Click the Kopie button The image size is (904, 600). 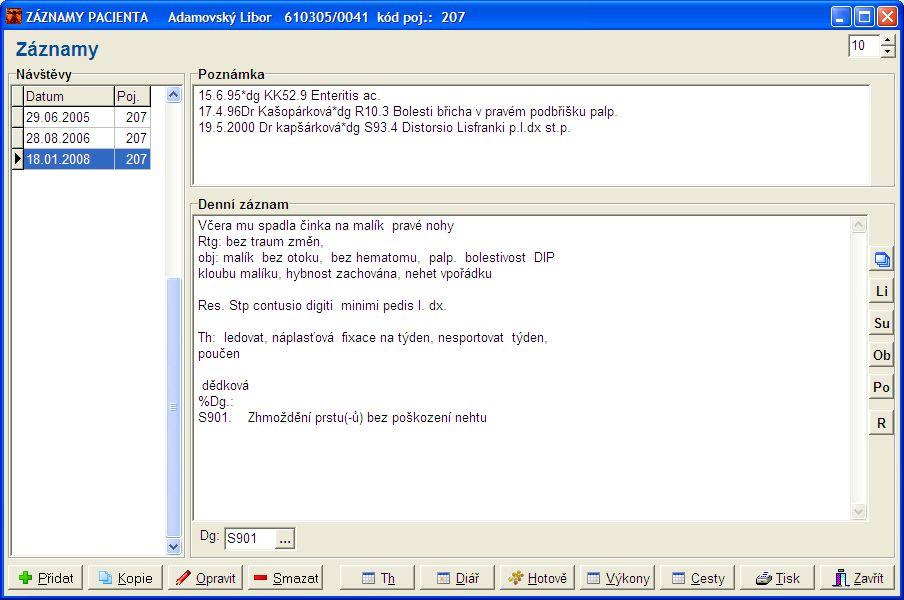click(x=126, y=578)
